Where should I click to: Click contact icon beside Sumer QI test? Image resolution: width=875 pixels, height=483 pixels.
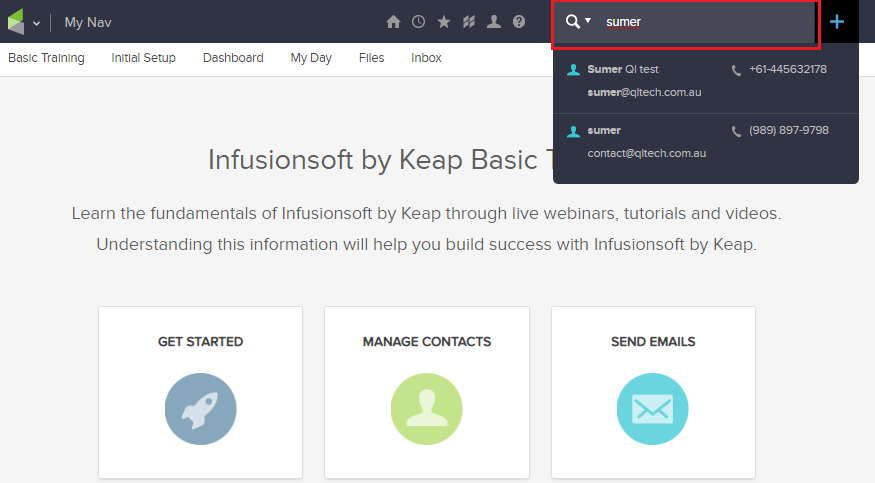point(573,70)
